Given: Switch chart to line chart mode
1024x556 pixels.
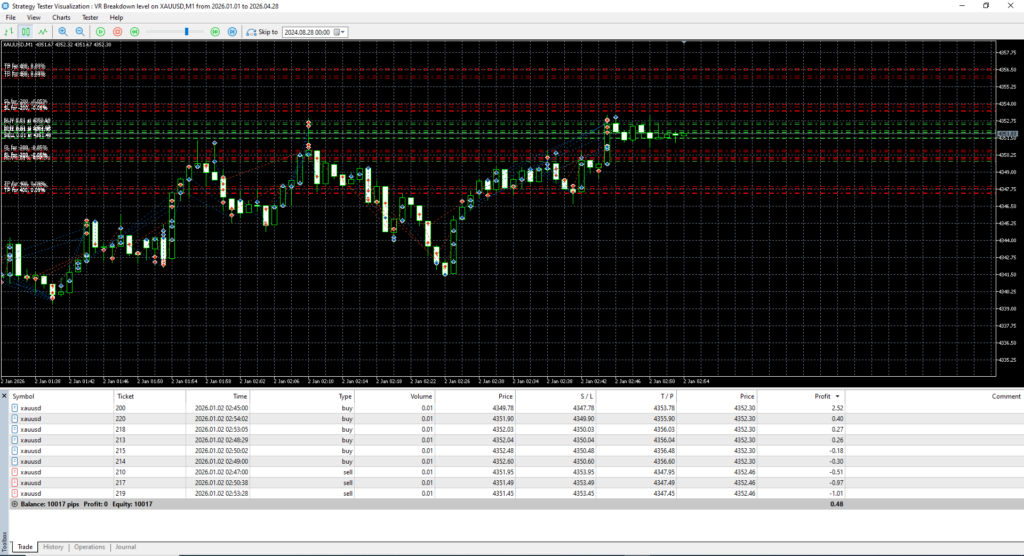Looking at the screenshot, I should [43, 31].
